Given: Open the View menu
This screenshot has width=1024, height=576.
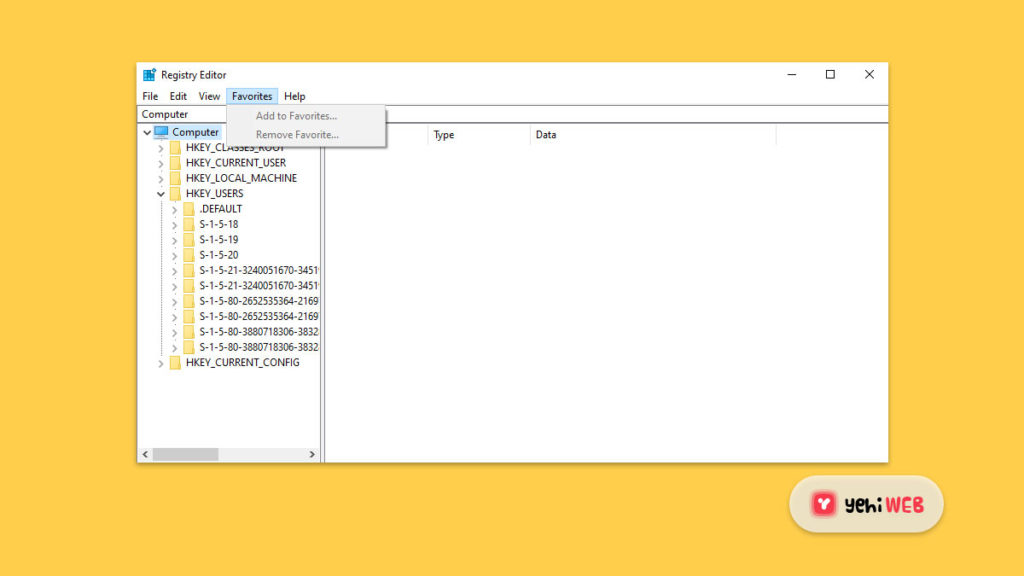Looking at the screenshot, I should click(x=209, y=97).
